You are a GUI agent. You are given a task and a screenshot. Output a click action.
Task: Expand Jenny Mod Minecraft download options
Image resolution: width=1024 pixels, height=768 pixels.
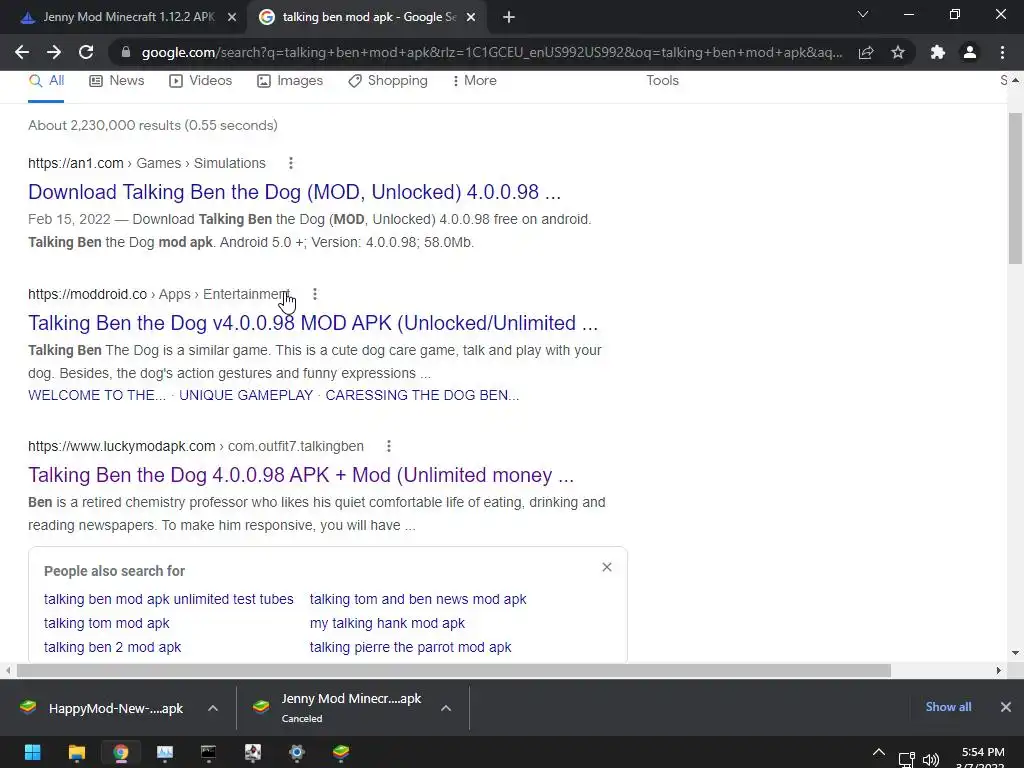click(x=446, y=709)
